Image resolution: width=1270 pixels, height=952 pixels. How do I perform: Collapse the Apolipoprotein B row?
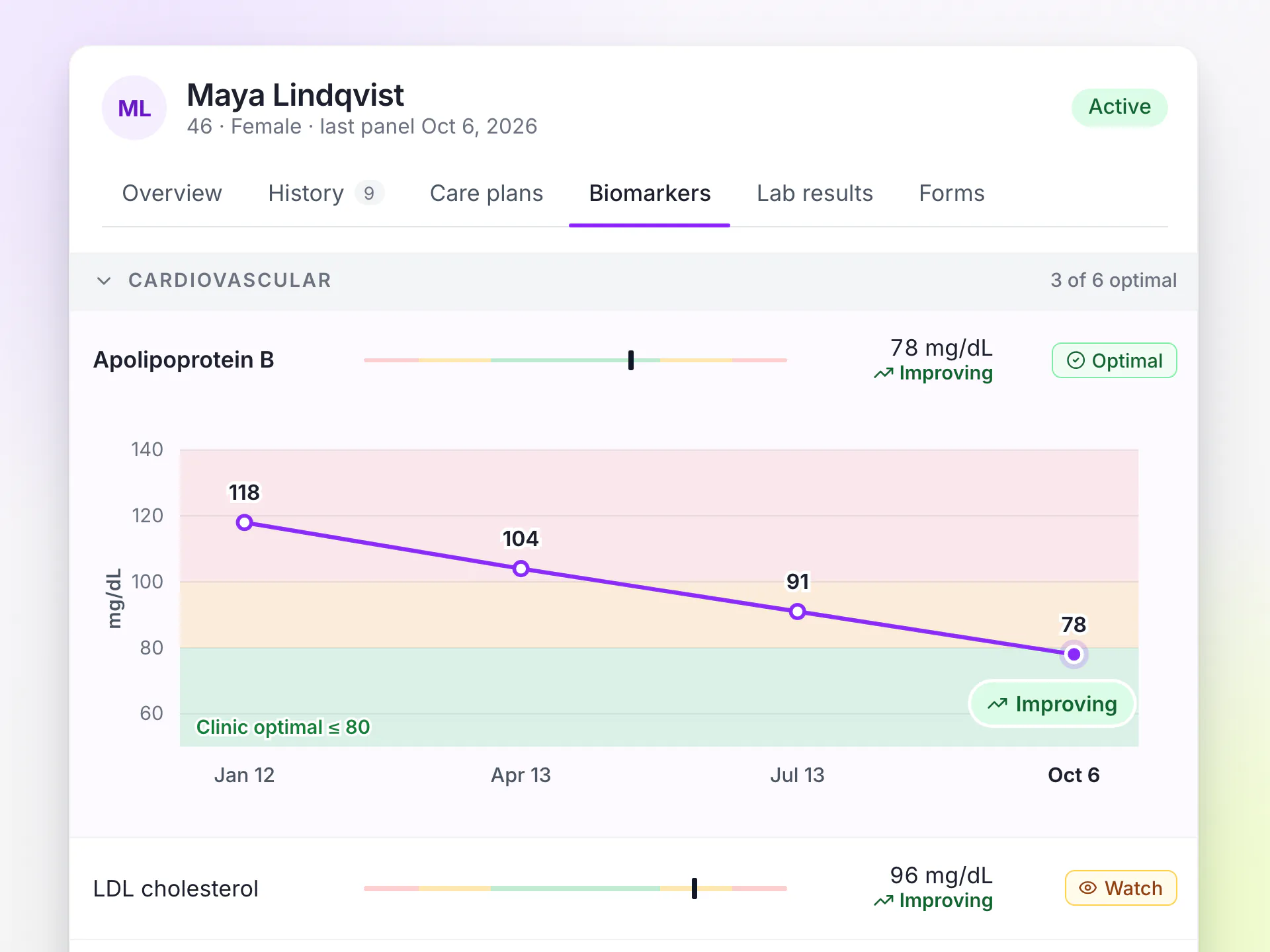tap(634, 360)
